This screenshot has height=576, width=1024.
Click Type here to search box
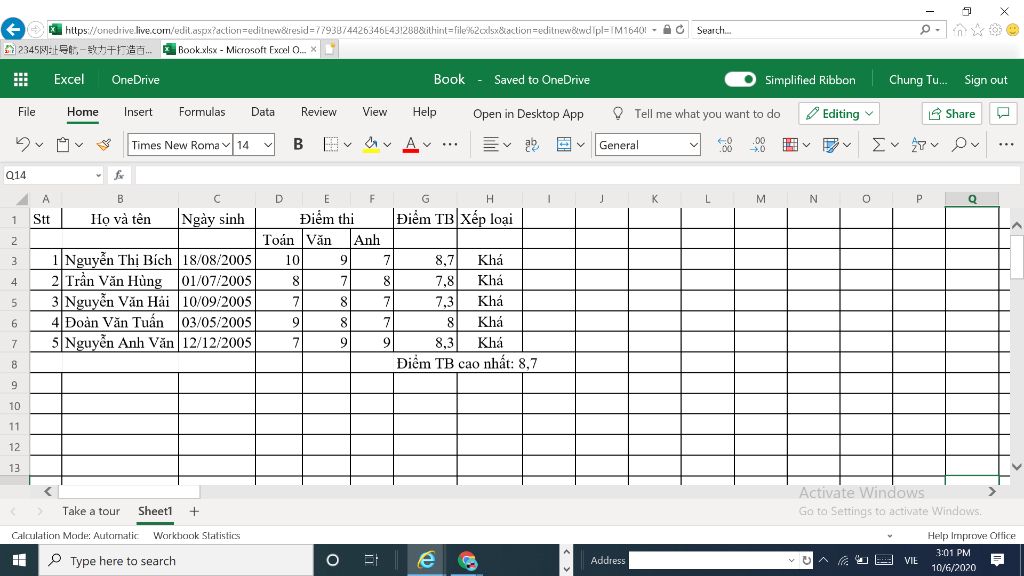(176, 560)
